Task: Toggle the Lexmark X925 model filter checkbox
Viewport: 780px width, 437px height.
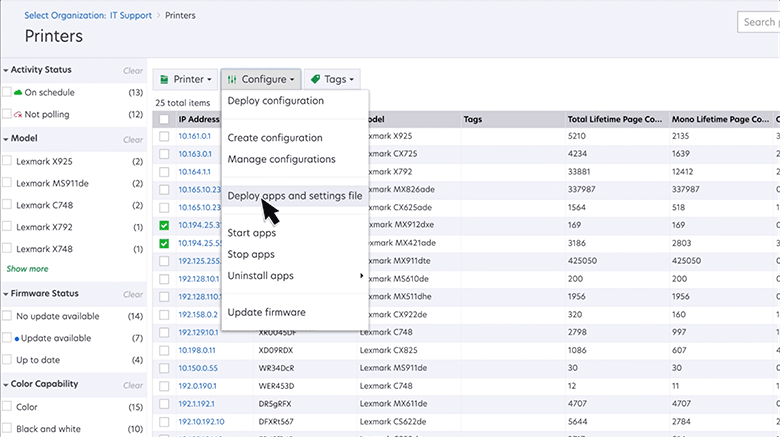Action: tap(8, 160)
